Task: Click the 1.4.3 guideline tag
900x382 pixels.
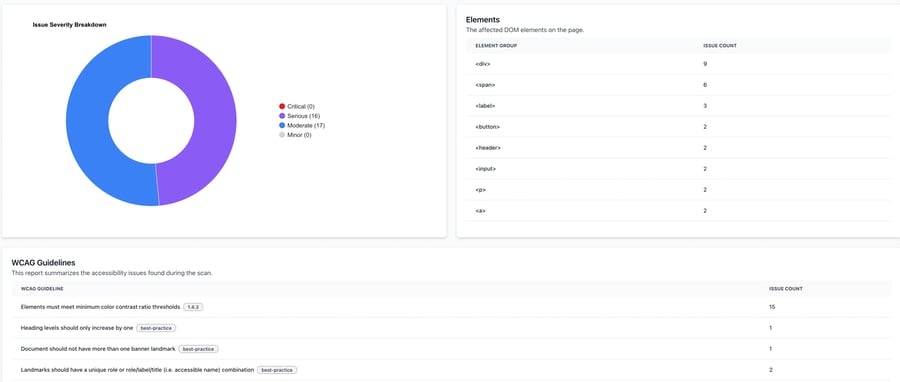Action: tap(193, 307)
